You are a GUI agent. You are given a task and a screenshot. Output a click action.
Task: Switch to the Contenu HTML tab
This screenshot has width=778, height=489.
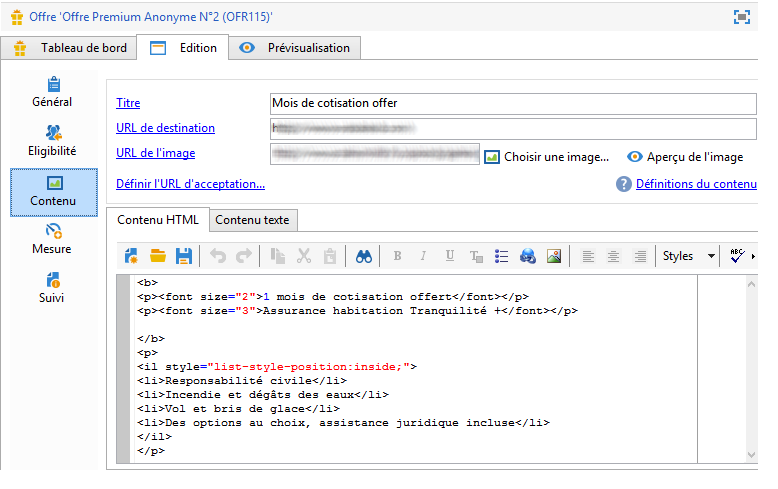158,220
